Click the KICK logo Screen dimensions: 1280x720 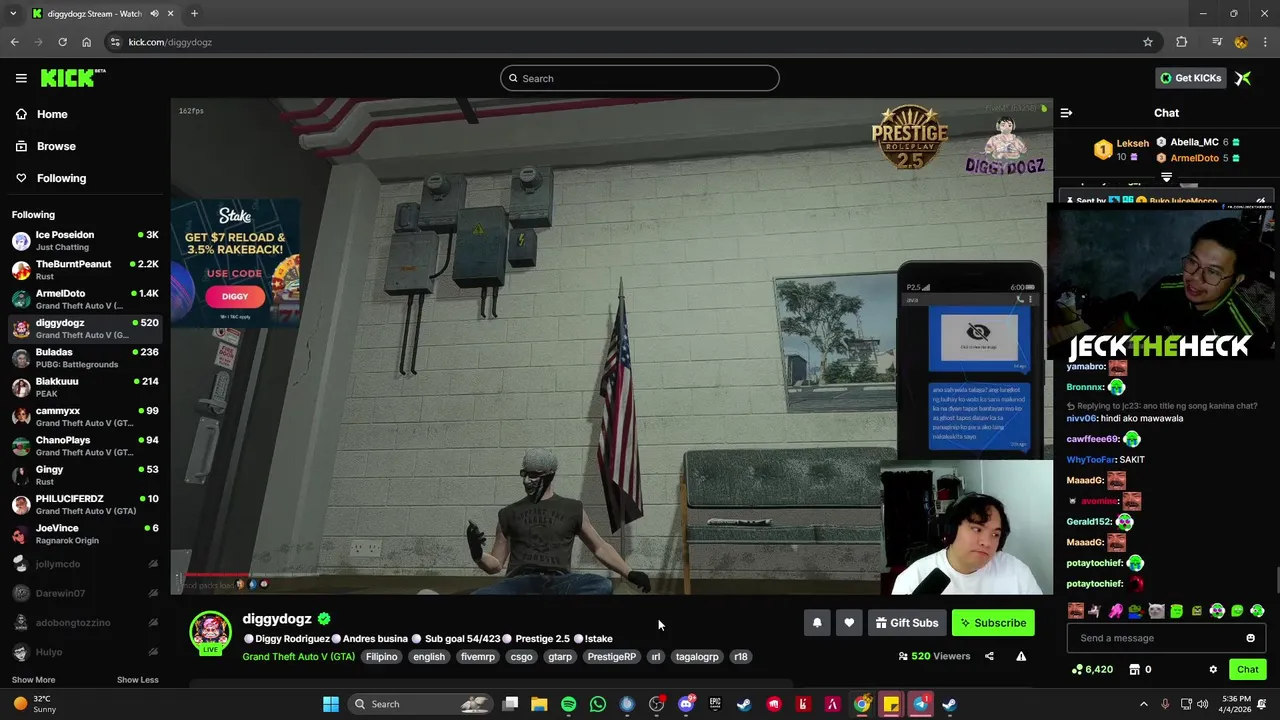72,78
